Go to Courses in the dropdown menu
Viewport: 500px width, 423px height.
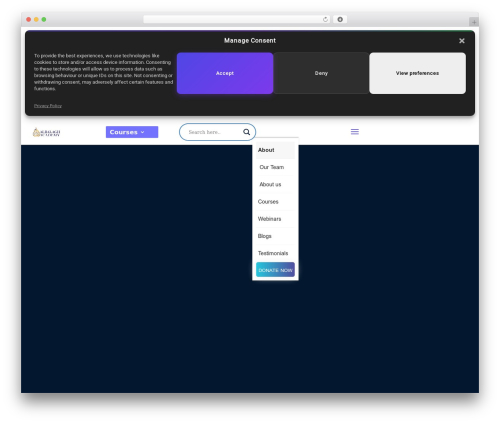click(x=275, y=202)
